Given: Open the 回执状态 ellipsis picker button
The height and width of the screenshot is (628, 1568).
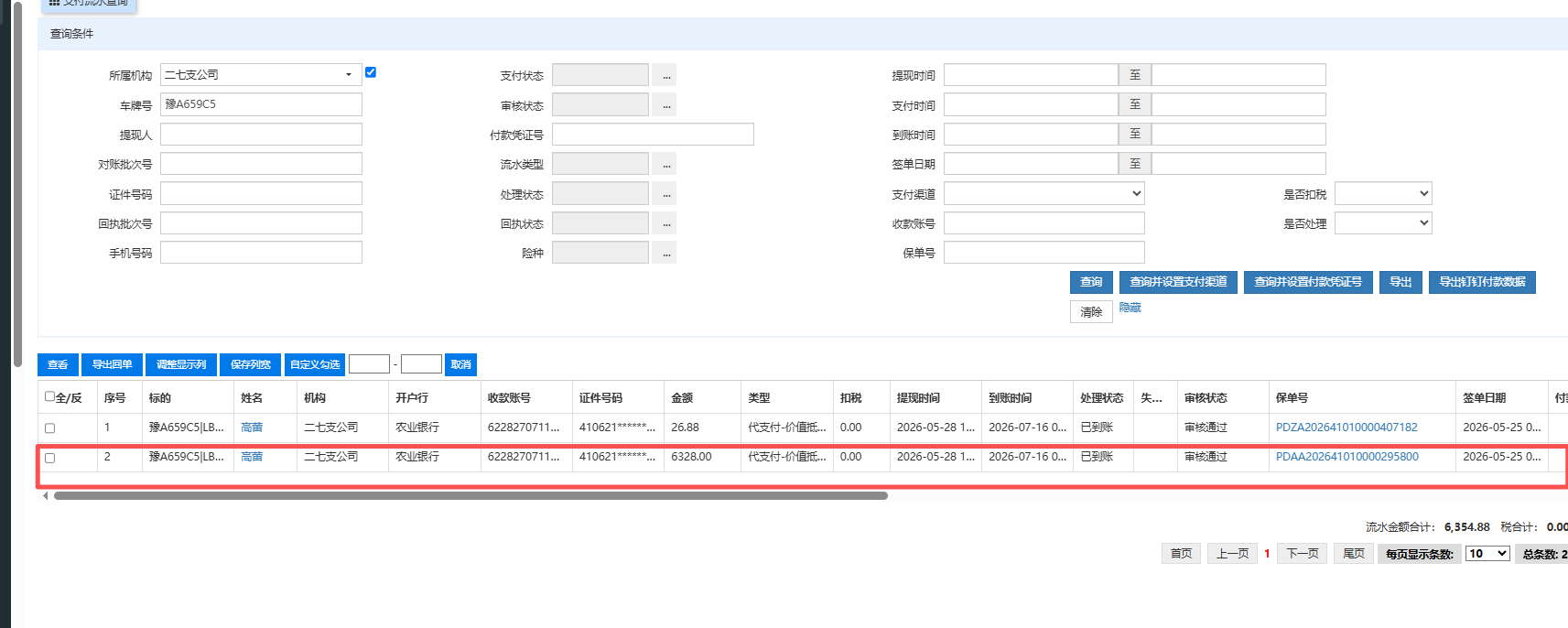Looking at the screenshot, I should click(666, 223).
